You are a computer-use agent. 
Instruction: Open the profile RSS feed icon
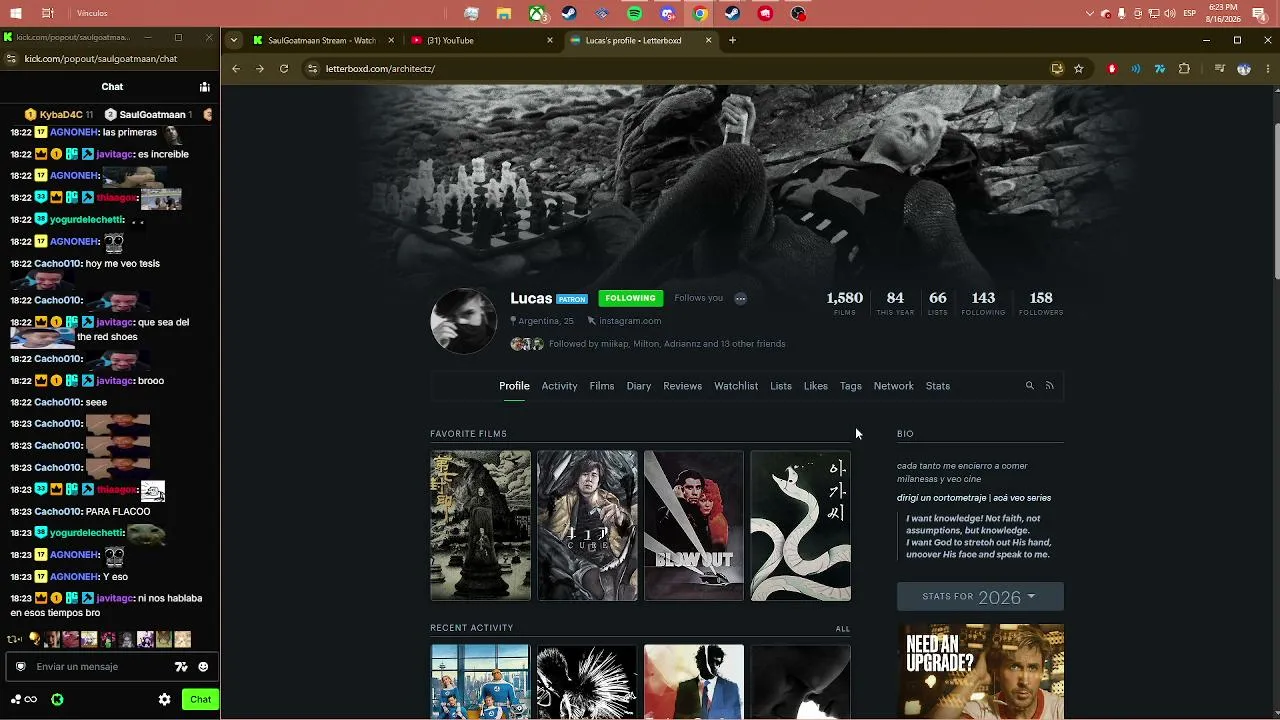(1049, 386)
